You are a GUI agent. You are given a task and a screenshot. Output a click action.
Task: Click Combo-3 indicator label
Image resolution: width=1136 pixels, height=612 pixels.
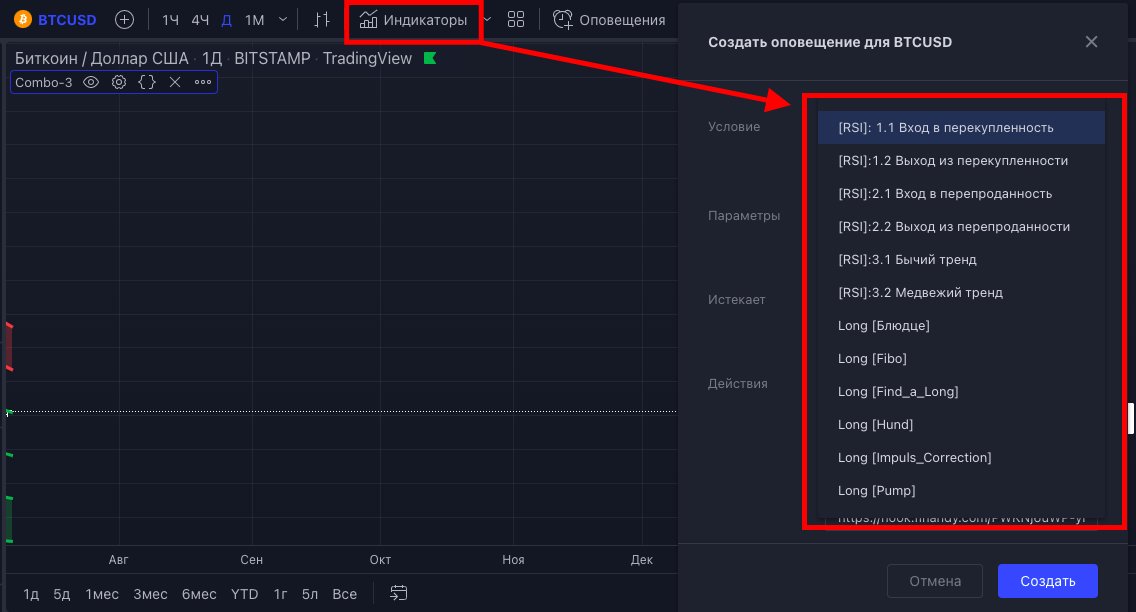(x=43, y=83)
